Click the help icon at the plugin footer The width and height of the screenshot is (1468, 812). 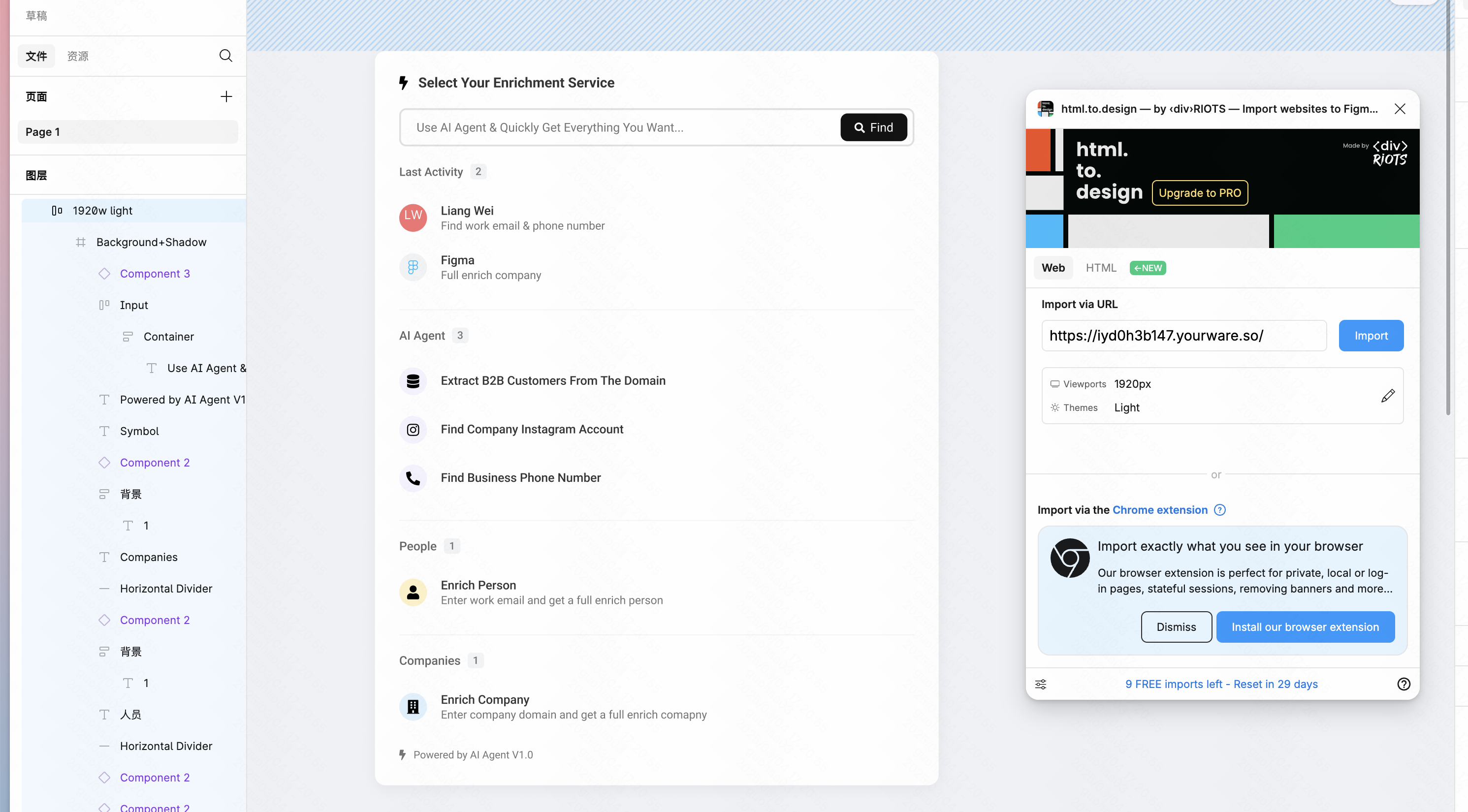click(1404, 684)
